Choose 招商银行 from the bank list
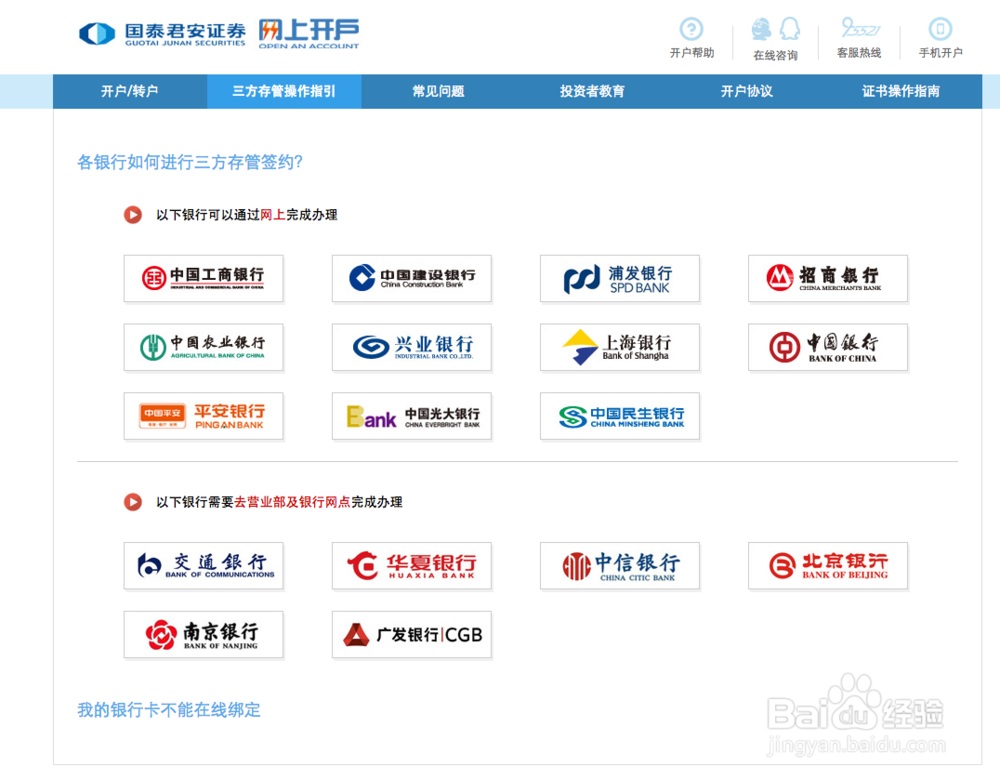 827,278
